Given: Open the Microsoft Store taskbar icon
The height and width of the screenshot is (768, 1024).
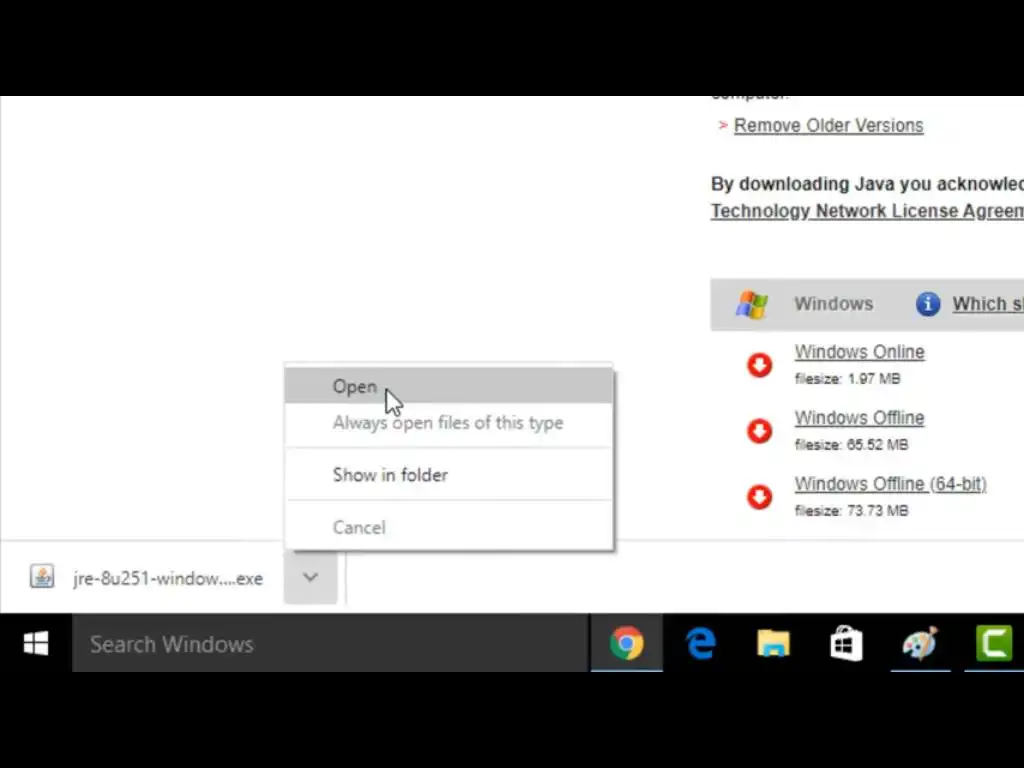Looking at the screenshot, I should coord(846,643).
